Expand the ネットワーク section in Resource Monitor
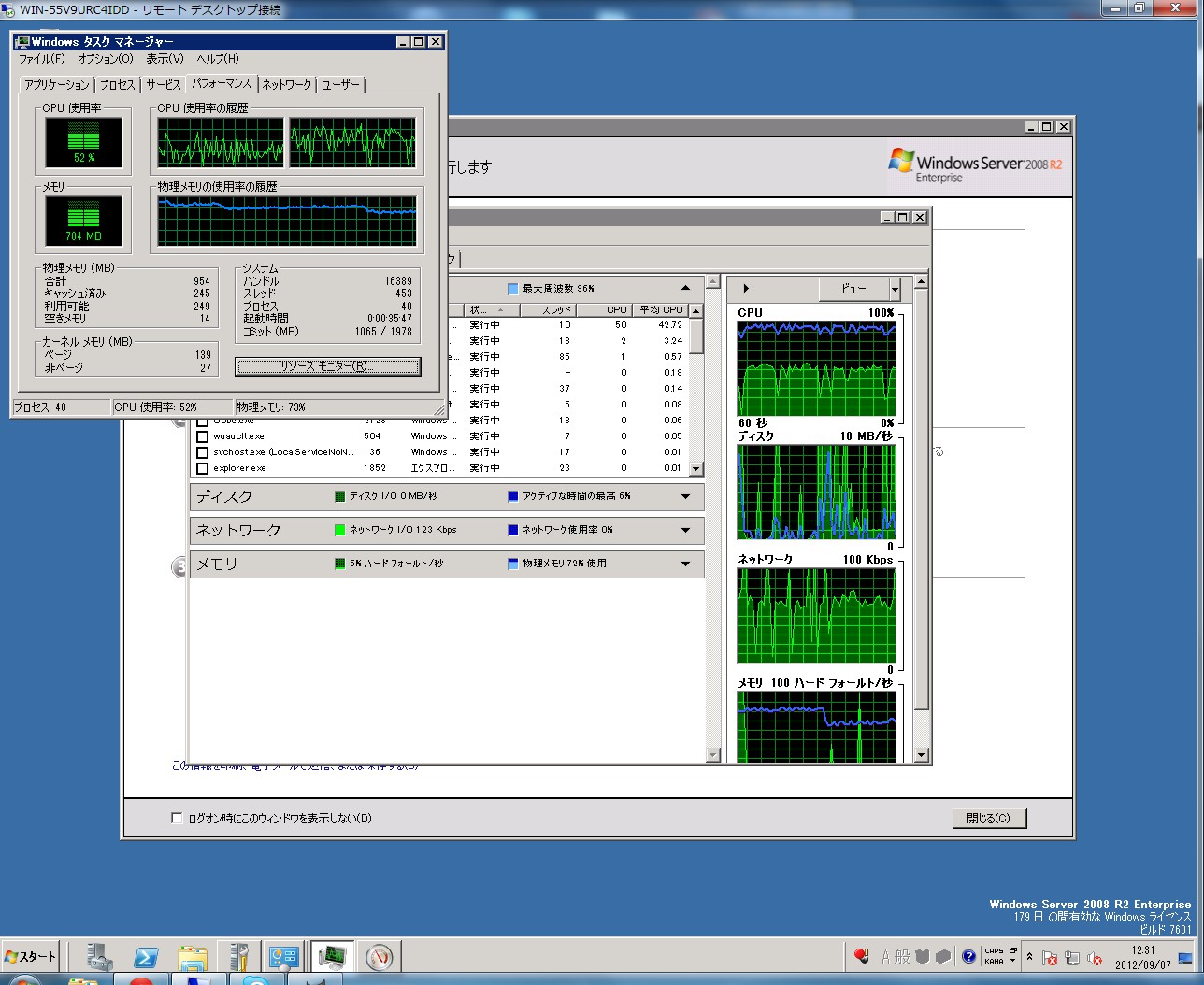This screenshot has height=985, width=1204. (685, 531)
